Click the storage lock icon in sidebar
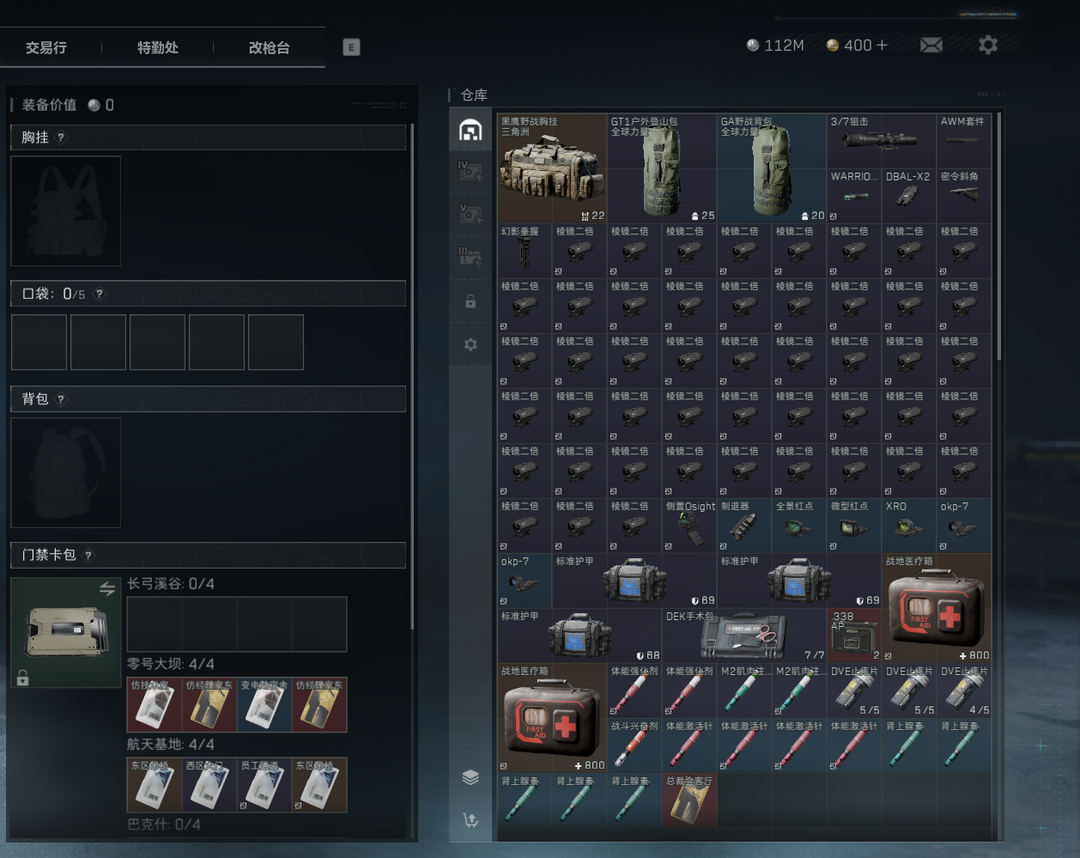Viewport: 1080px width, 858px height. tap(470, 301)
